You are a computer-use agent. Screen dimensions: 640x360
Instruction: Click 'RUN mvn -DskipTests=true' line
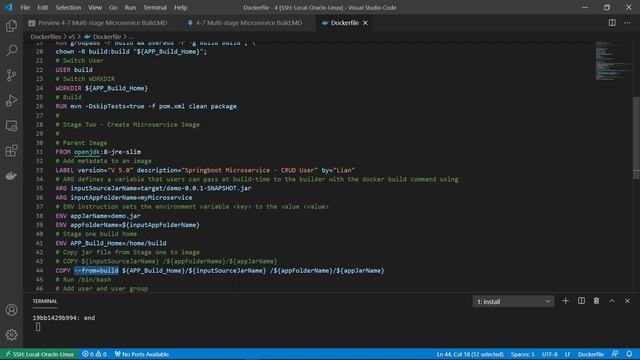(146, 106)
